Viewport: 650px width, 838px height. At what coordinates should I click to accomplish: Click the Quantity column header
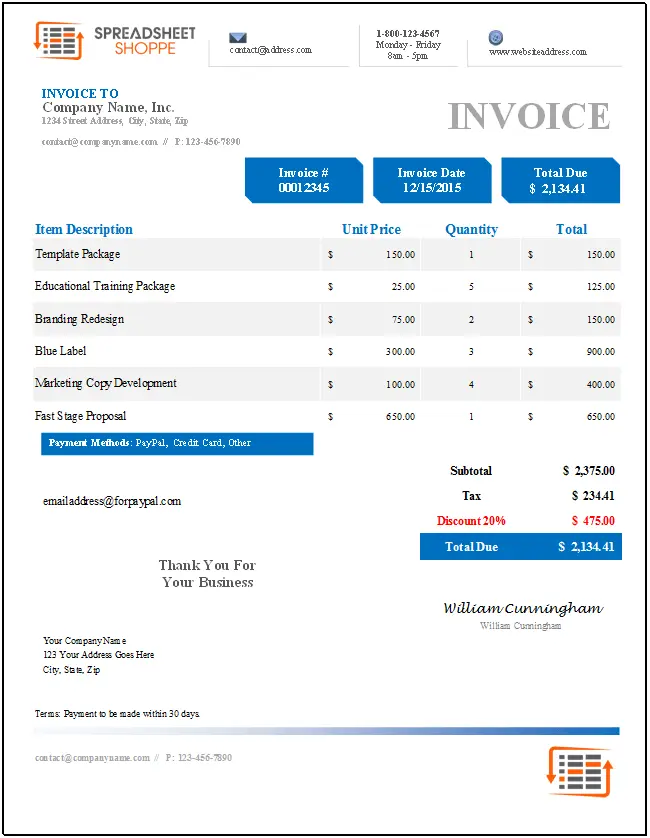[471, 229]
